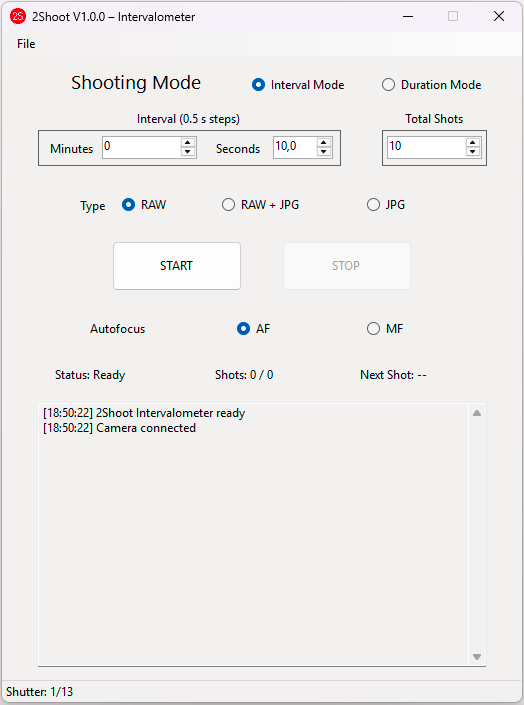Increase the Seconds value with up arrow
This screenshot has height=705, width=524.
click(323, 143)
